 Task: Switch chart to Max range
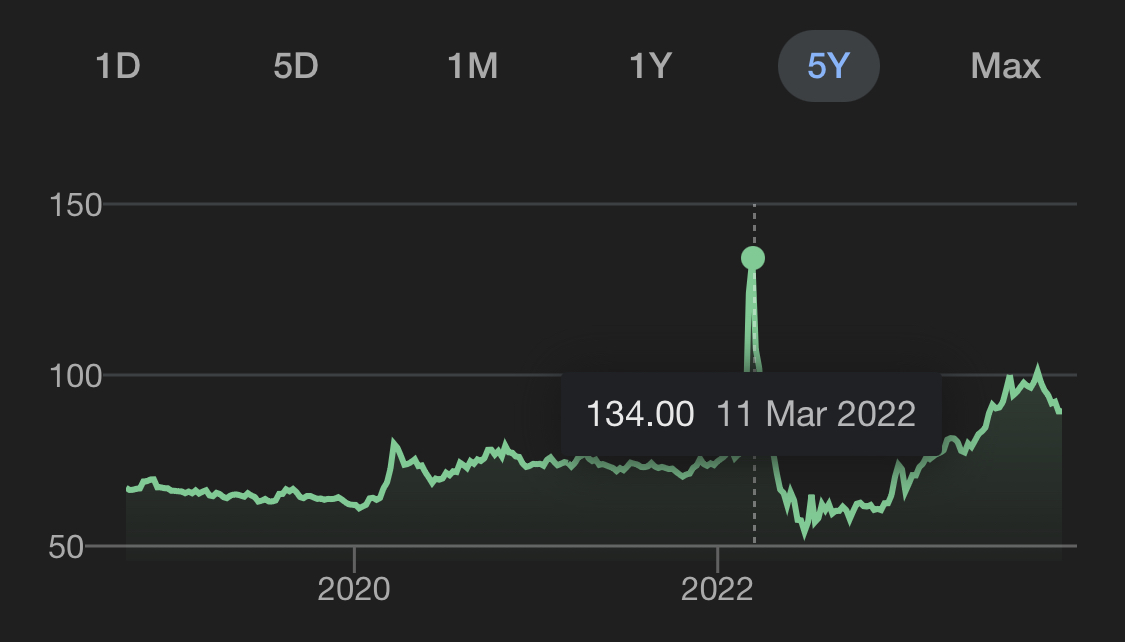tap(1005, 66)
